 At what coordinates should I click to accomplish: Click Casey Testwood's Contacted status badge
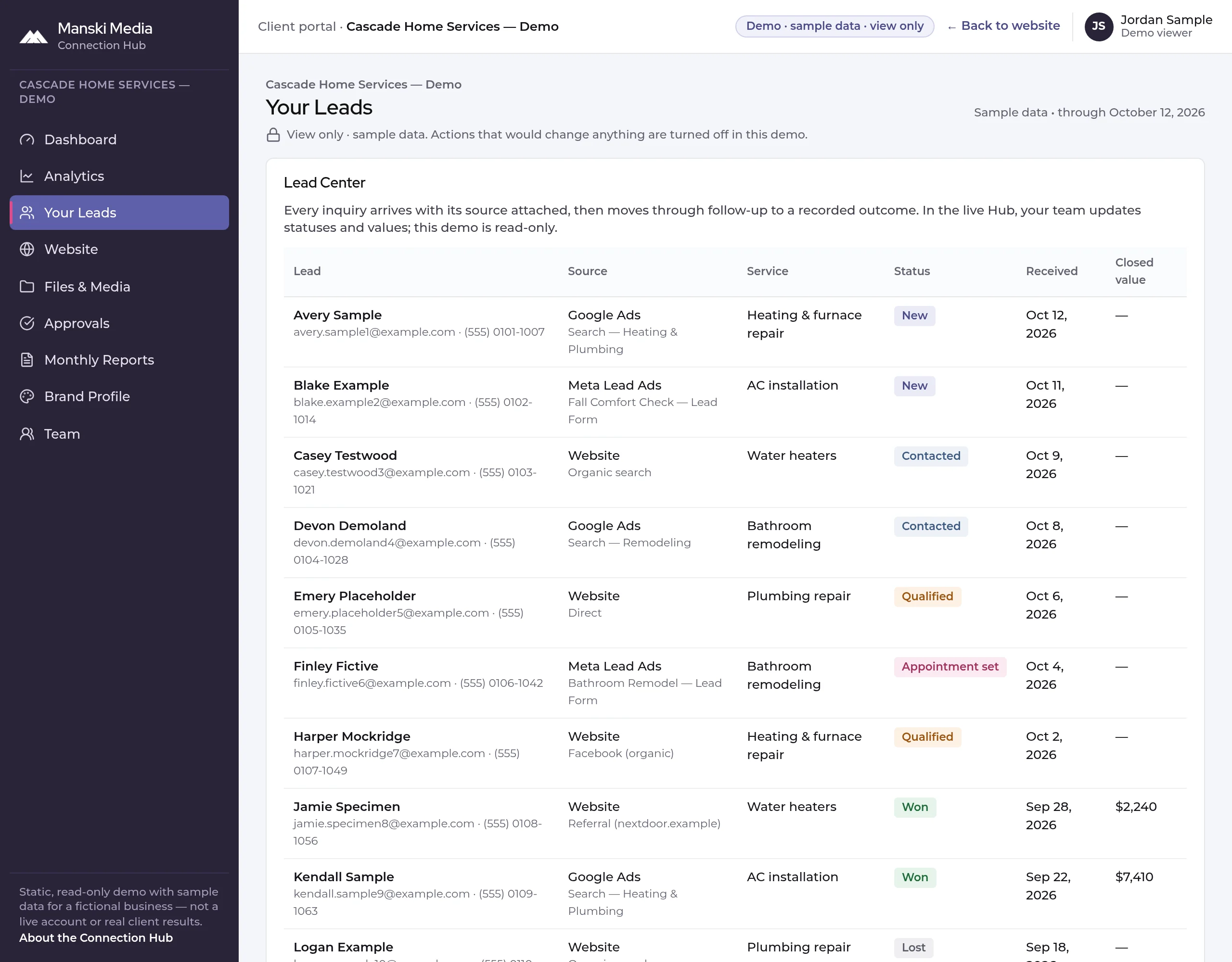tap(931, 456)
